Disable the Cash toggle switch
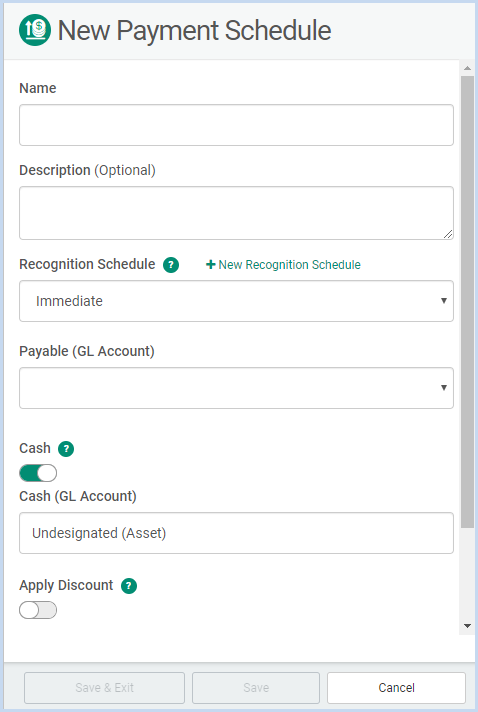The height and width of the screenshot is (712, 478). point(38,473)
